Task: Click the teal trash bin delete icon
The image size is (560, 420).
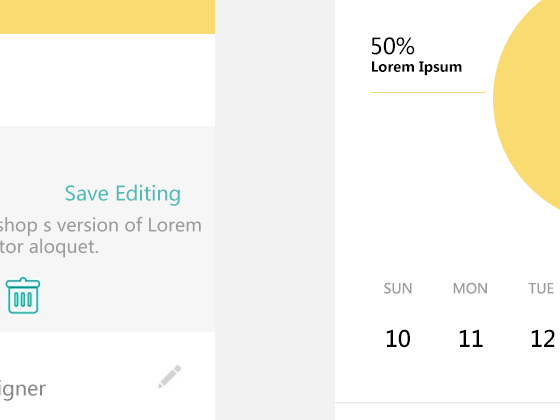Action: 23,296
